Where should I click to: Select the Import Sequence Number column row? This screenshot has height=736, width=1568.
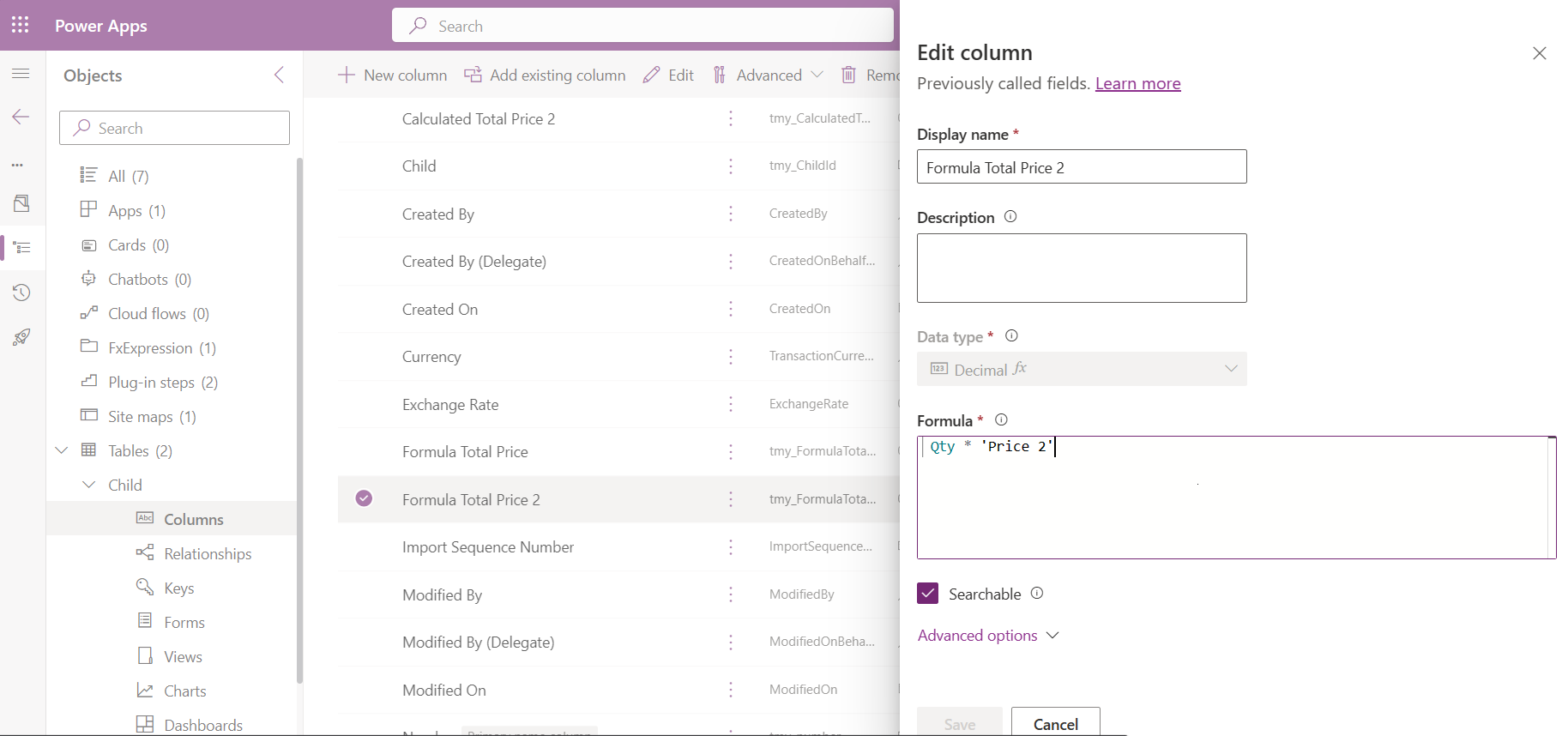[618, 546]
